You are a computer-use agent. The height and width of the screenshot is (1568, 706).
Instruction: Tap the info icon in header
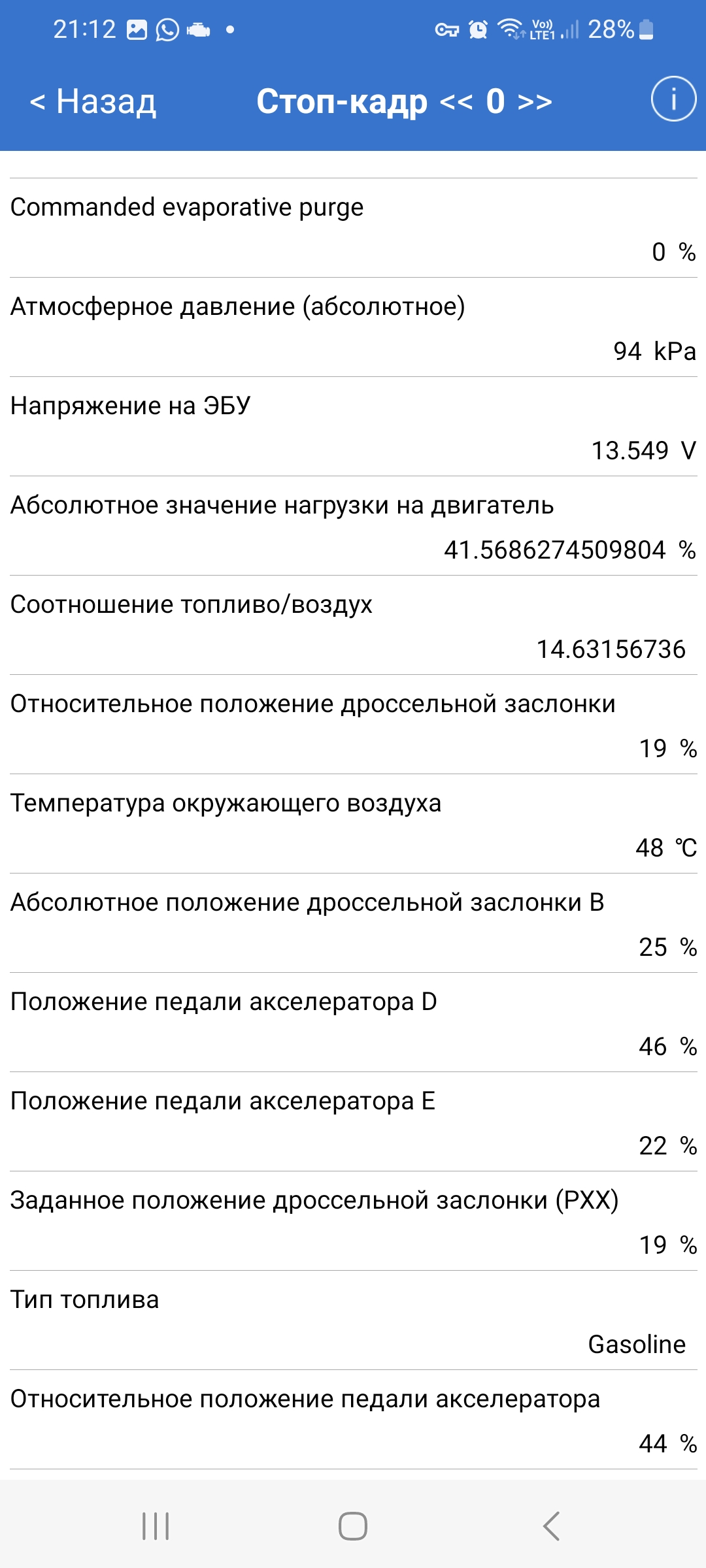[x=673, y=99]
